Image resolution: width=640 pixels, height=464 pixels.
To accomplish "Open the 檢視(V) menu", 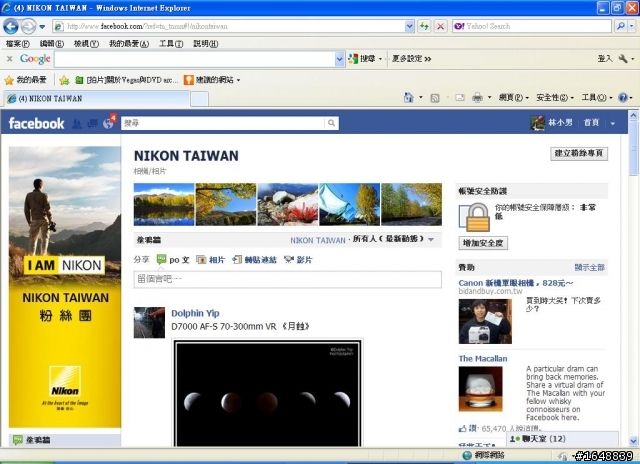I will tap(86, 43).
